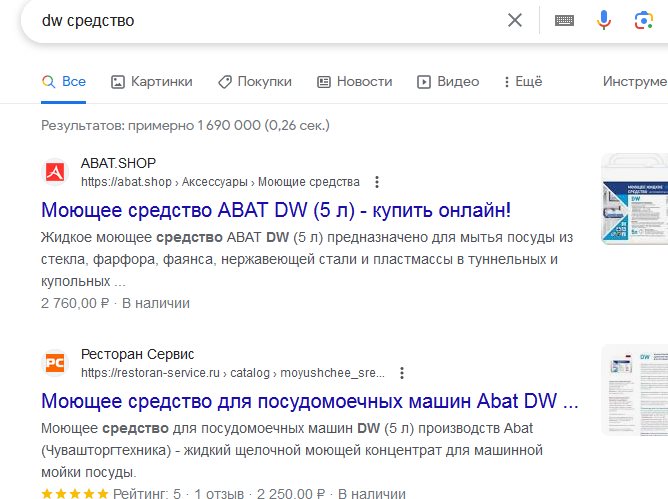Open Ресторан Сервис result document thumbnail
Image resolution: width=668 pixels, height=499 pixels.
point(634,390)
